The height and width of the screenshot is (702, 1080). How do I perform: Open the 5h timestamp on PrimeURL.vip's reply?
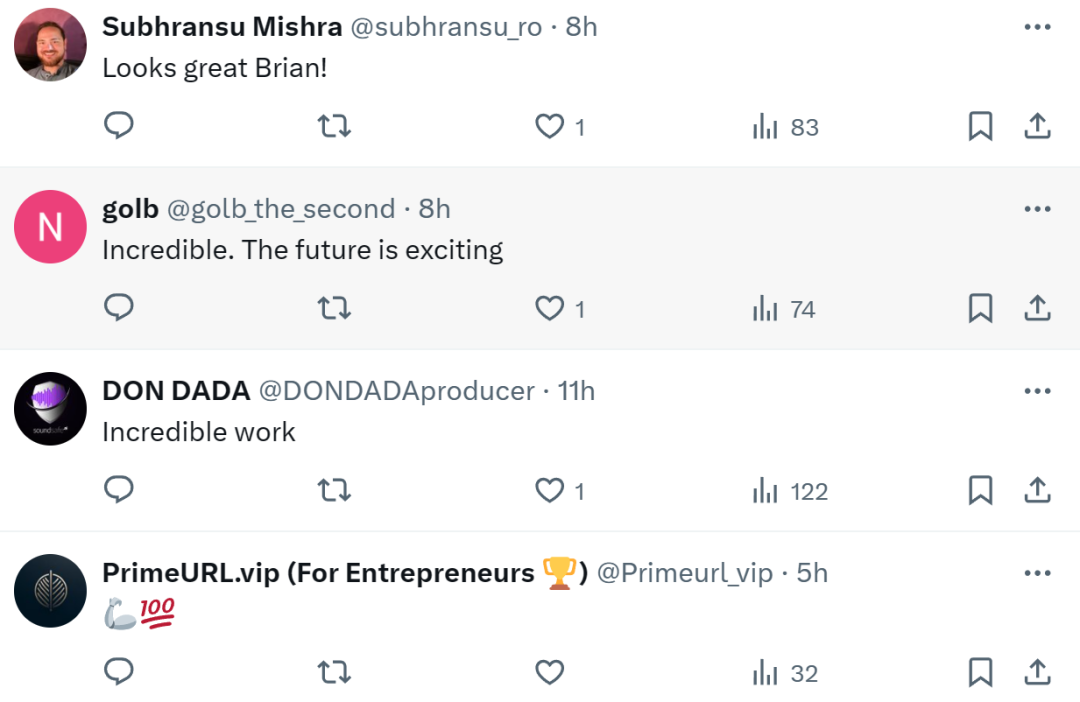click(812, 573)
